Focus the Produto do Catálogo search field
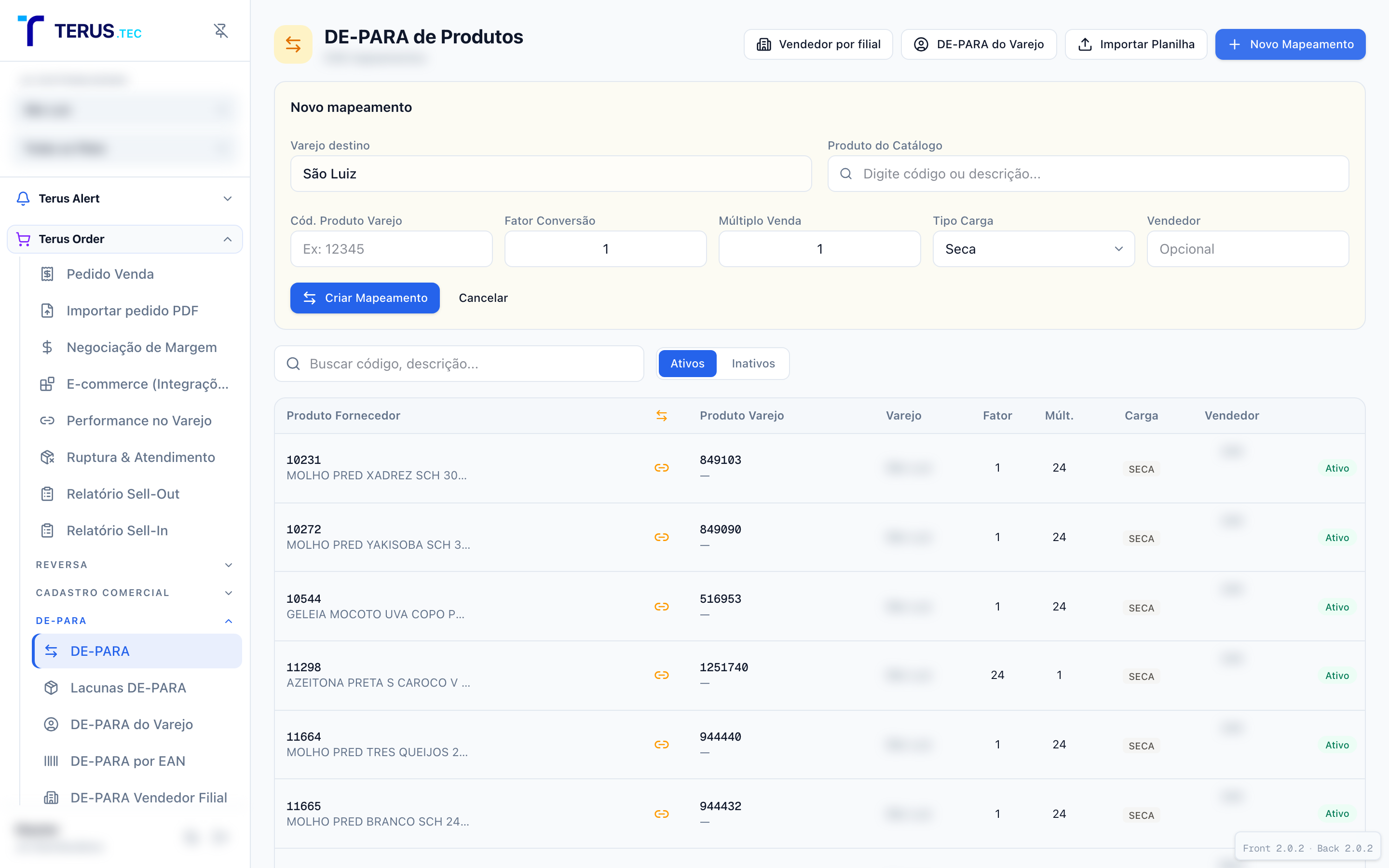 pyautogui.click(x=1088, y=174)
